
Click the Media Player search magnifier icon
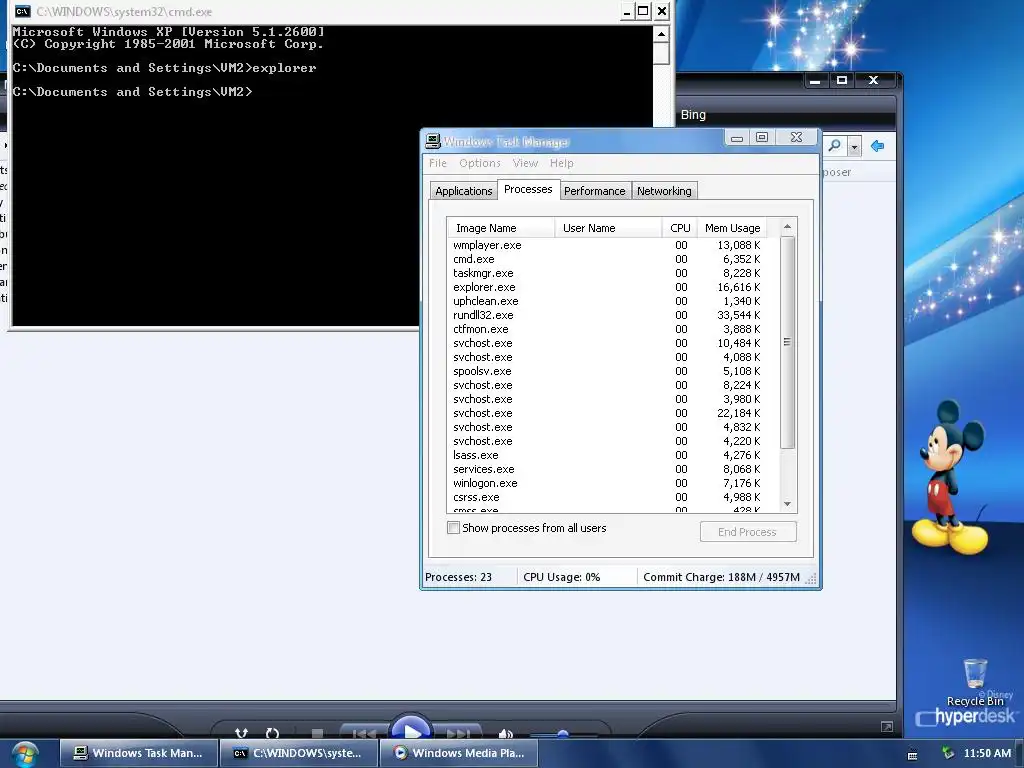point(834,146)
